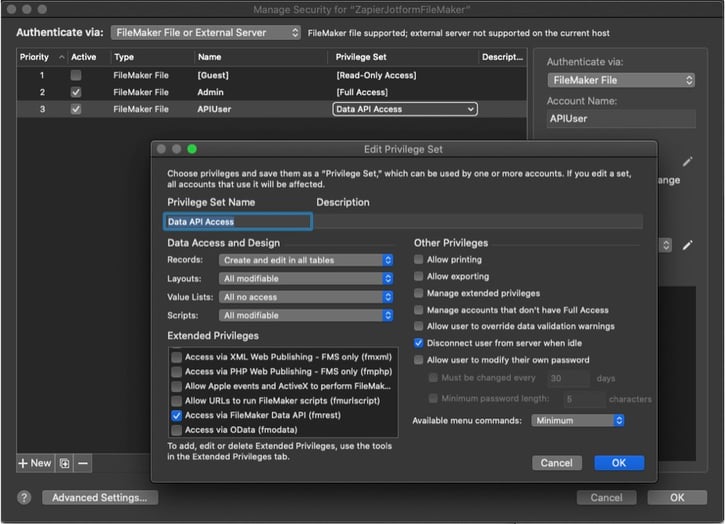Enable Allow exporting checkbox
Screen dimensions: 725x524
[418, 276]
